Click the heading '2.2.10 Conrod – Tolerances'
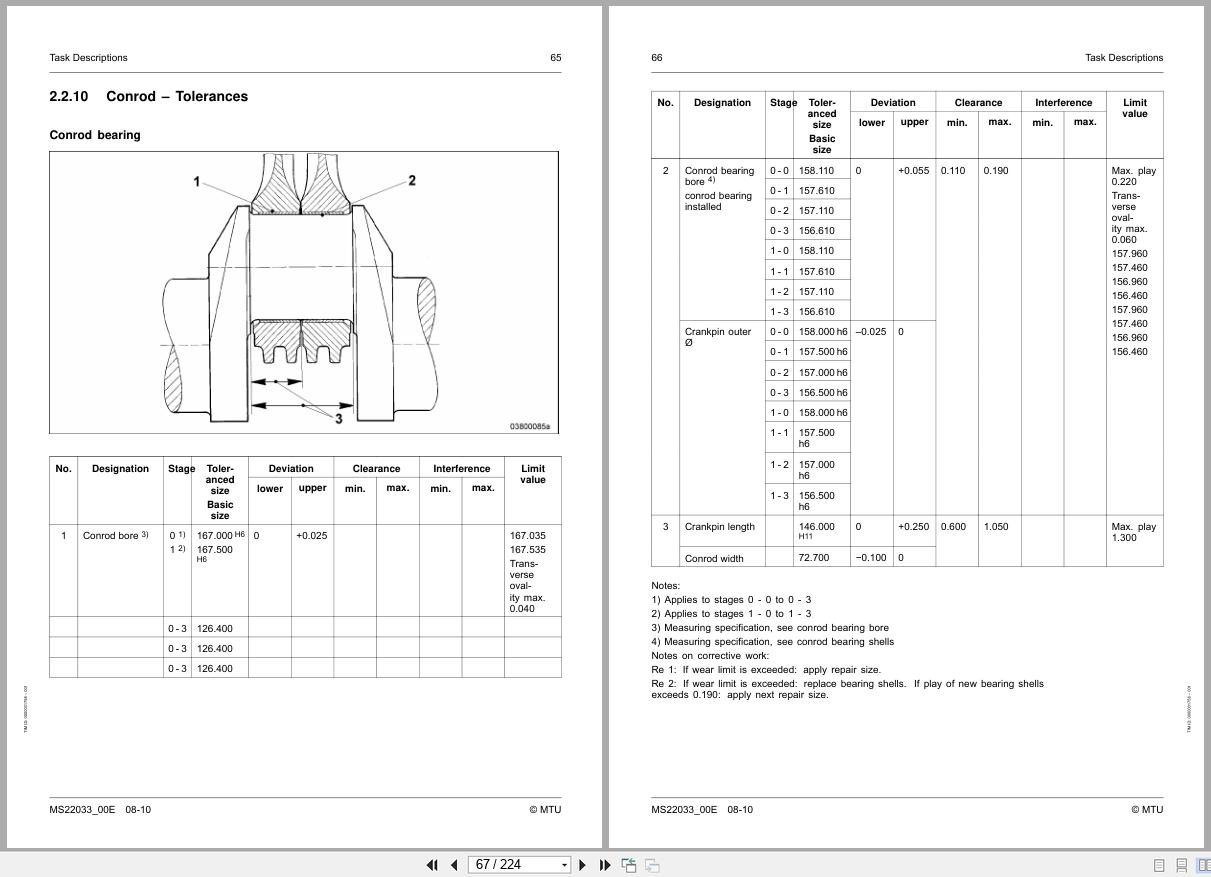 pyautogui.click(x=148, y=97)
